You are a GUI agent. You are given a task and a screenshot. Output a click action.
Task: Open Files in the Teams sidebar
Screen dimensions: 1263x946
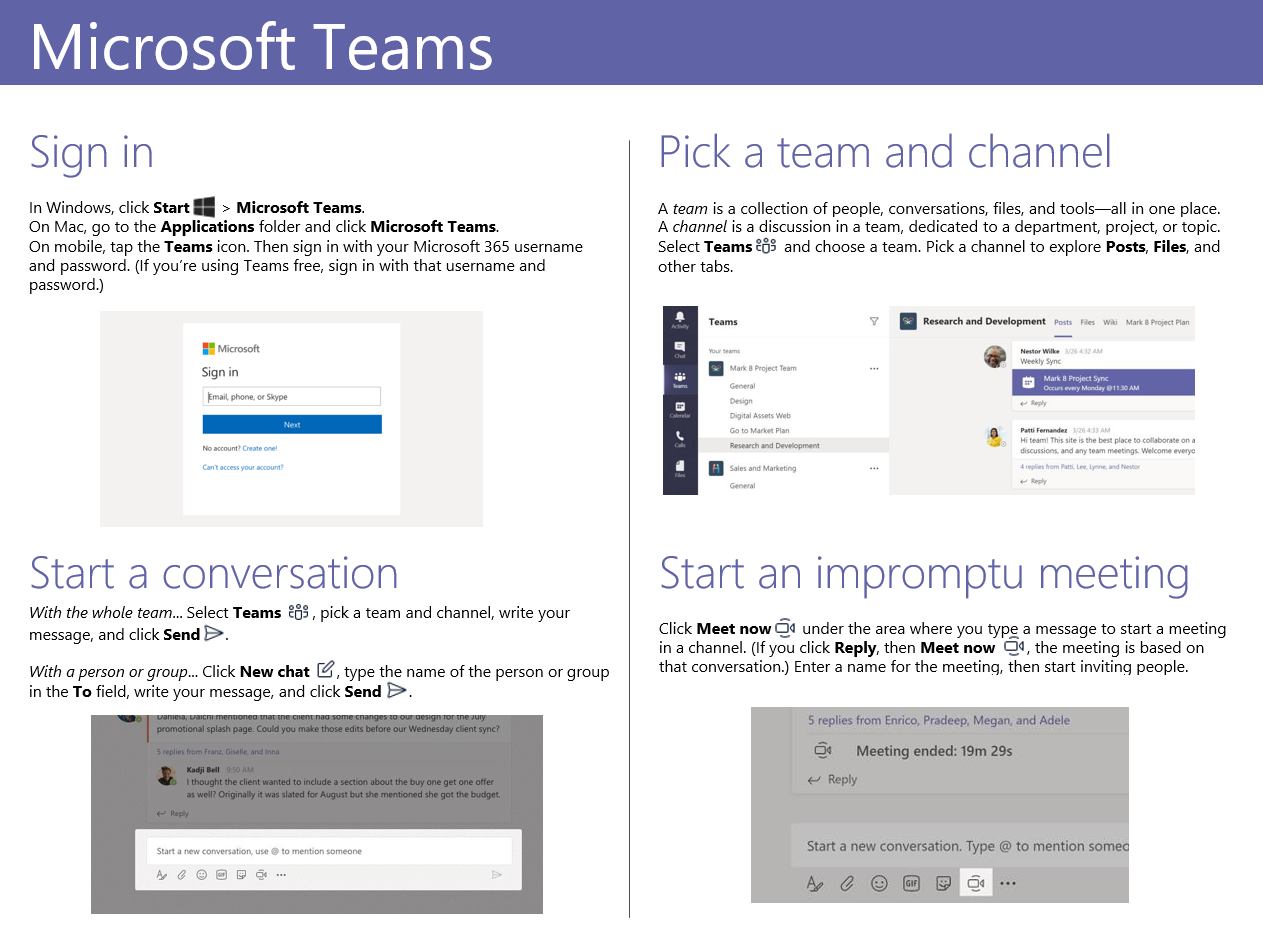click(680, 468)
